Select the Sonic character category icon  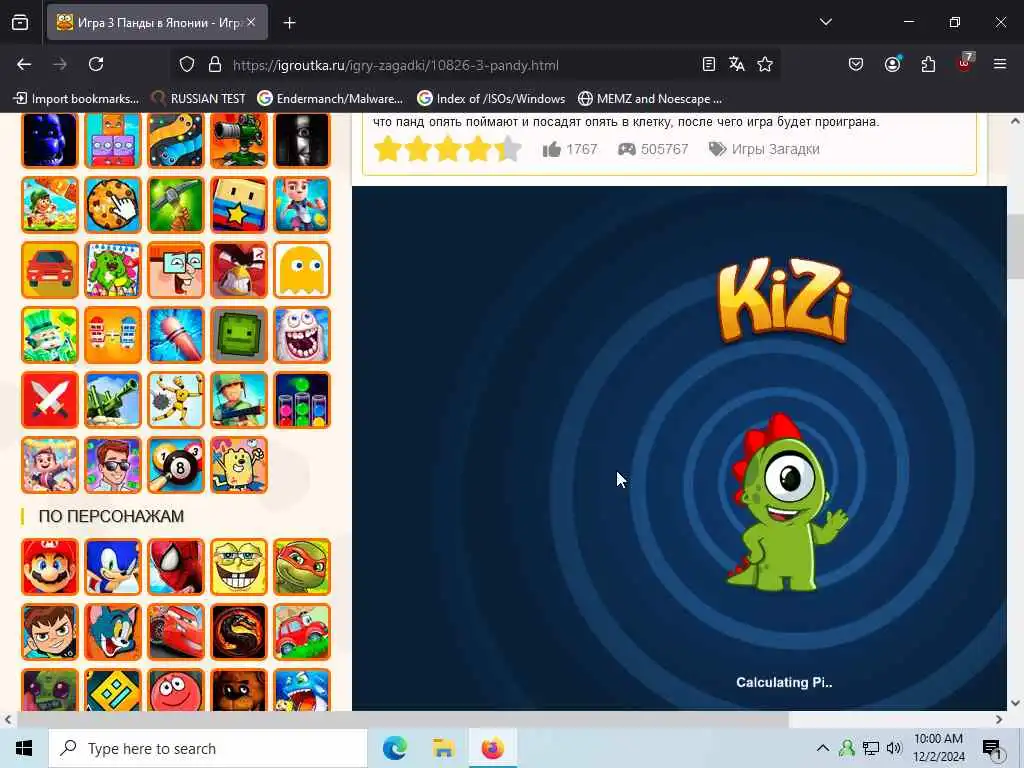click(x=112, y=567)
